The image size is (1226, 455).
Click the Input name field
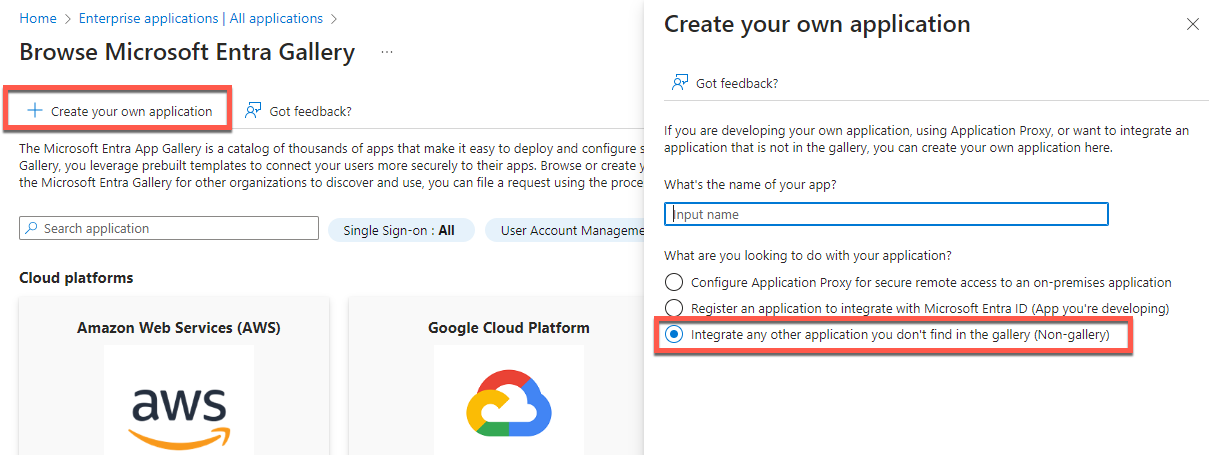[x=886, y=214]
